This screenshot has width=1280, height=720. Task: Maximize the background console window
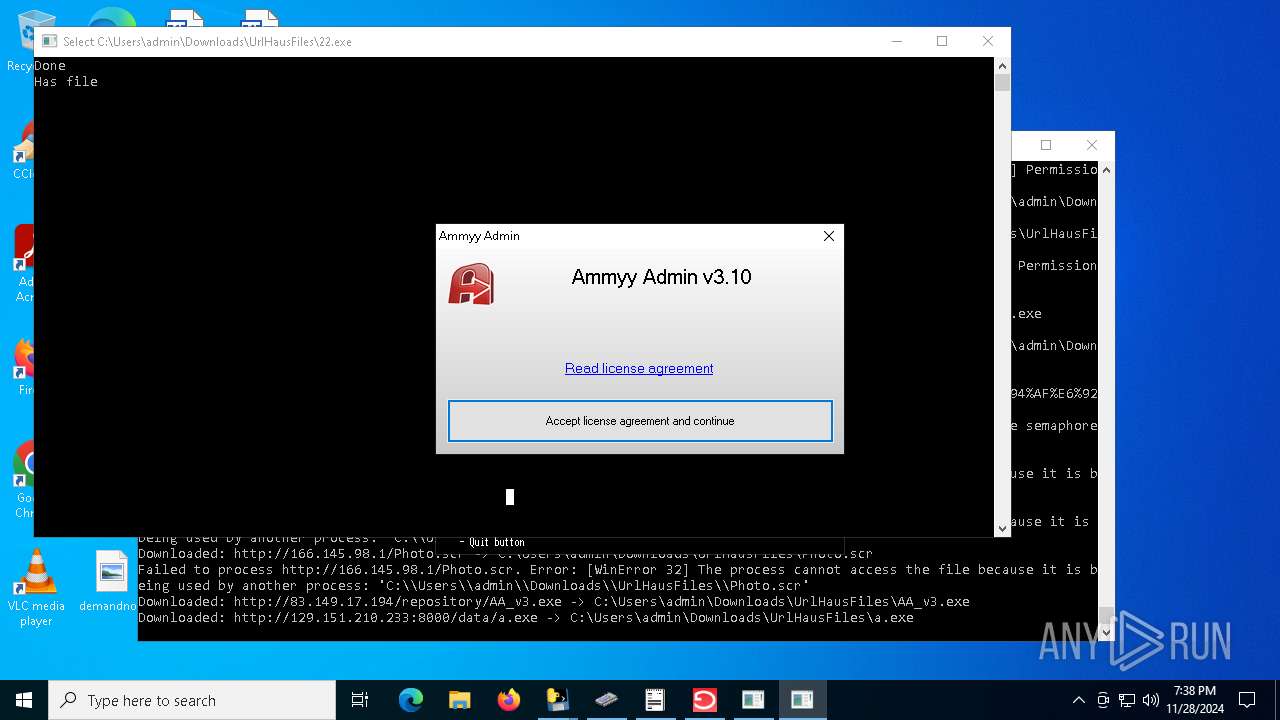point(1046,145)
